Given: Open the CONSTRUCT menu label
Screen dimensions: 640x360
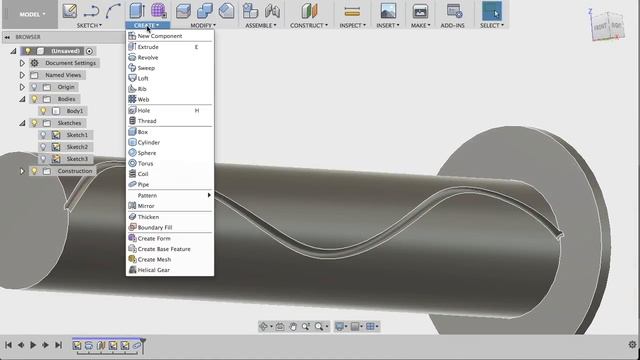Looking at the screenshot, I should (309, 25).
